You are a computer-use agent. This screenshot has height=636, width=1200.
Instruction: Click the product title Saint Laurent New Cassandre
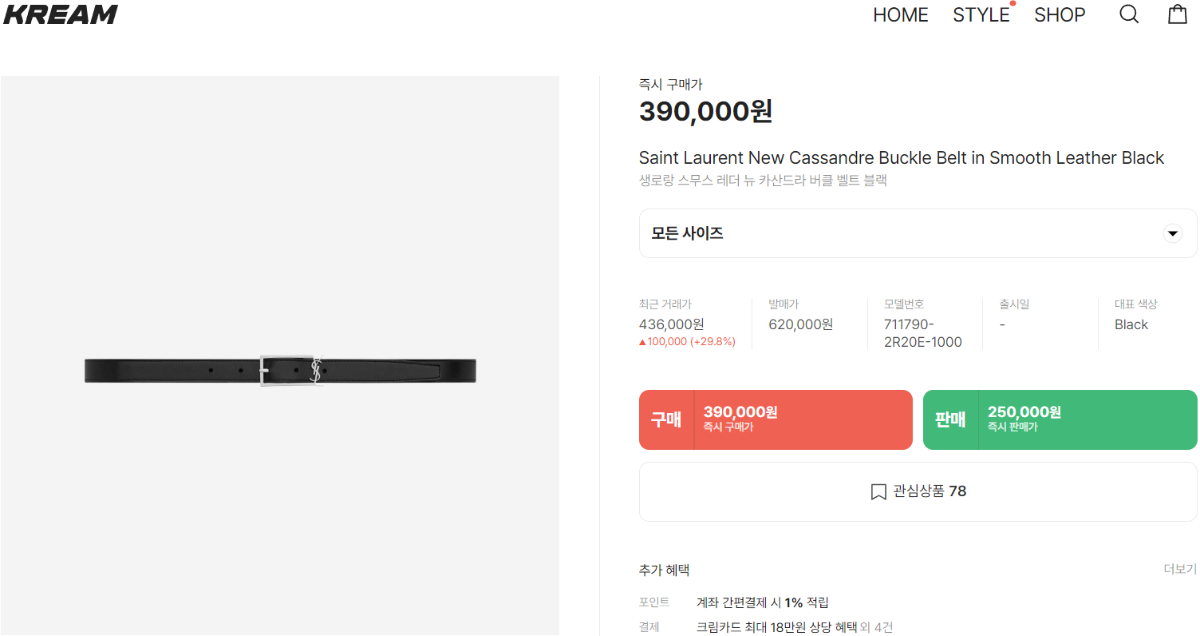901,158
